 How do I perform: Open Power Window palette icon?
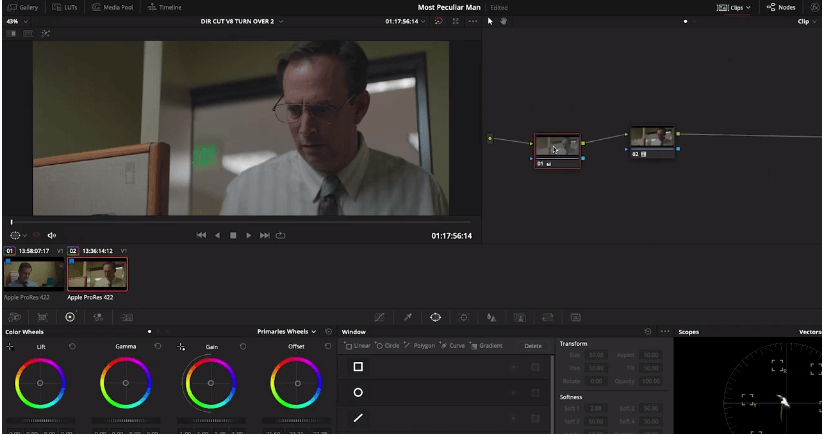point(435,317)
